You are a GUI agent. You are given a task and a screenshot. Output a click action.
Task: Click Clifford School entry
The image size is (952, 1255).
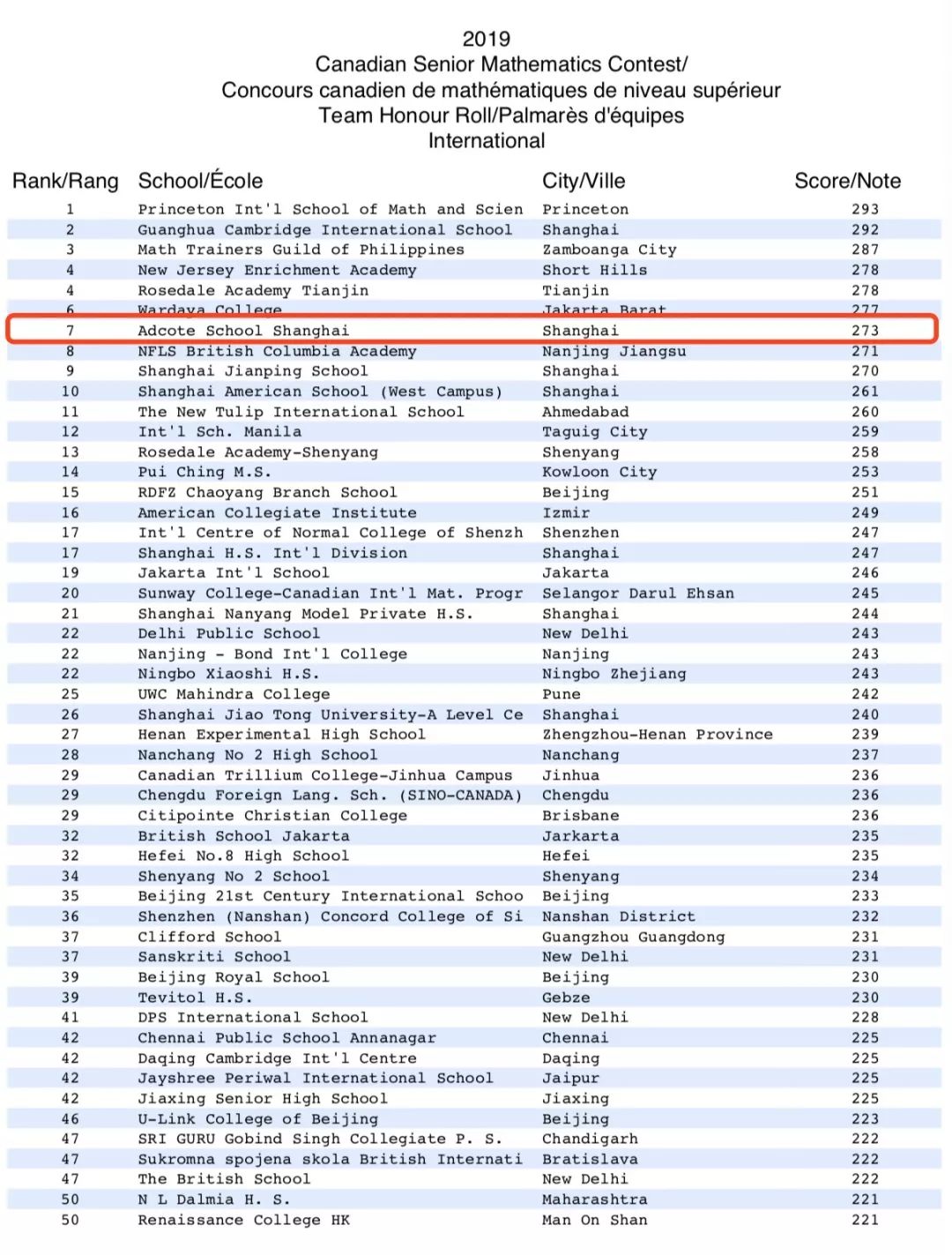point(209,937)
